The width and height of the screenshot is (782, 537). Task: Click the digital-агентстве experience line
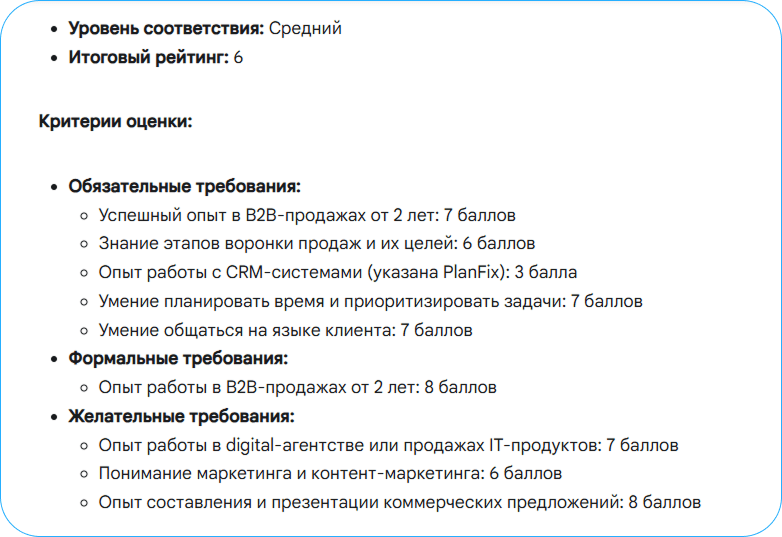[388, 445]
